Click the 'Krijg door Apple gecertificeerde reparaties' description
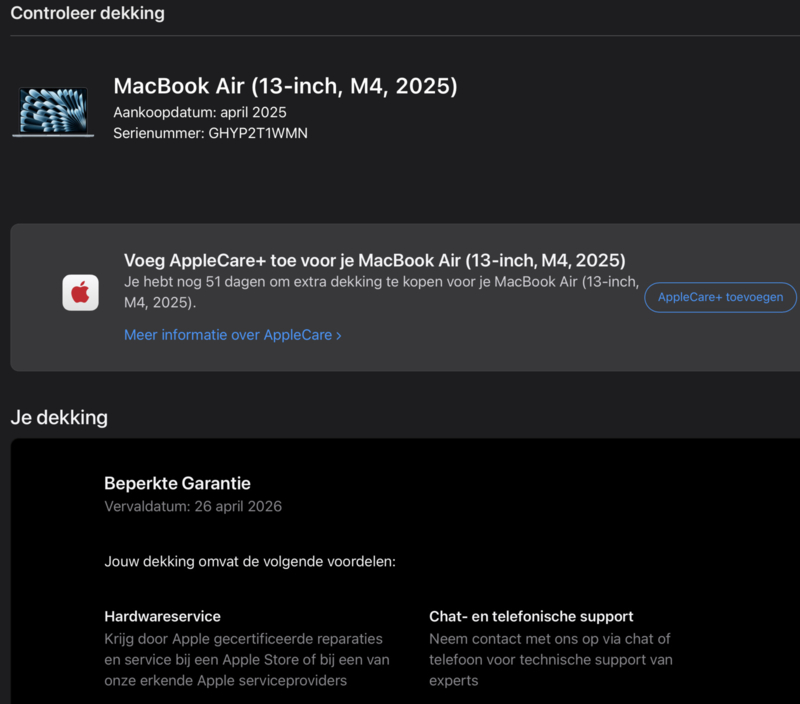Image resolution: width=800 pixels, height=704 pixels. tap(247, 660)
